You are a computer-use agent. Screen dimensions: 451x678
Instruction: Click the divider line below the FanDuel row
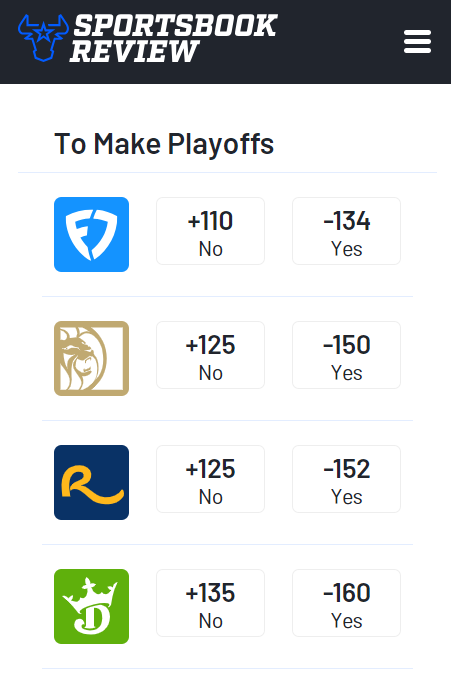tap(227, 297)
